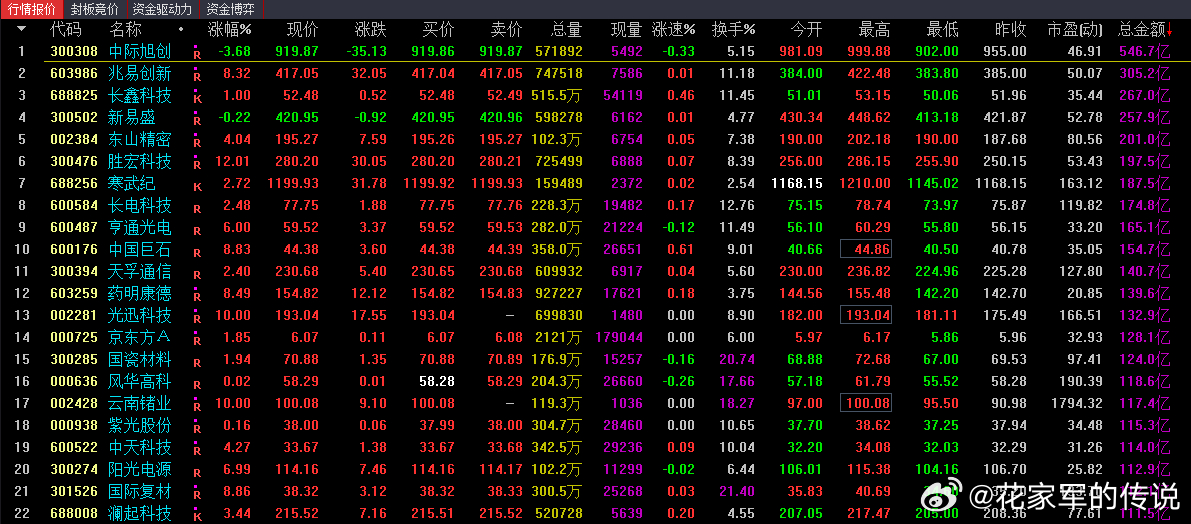This screenshot has width=1191, height=524.
Task: Sort by 名称 column header
Action: tap(125, 30)
